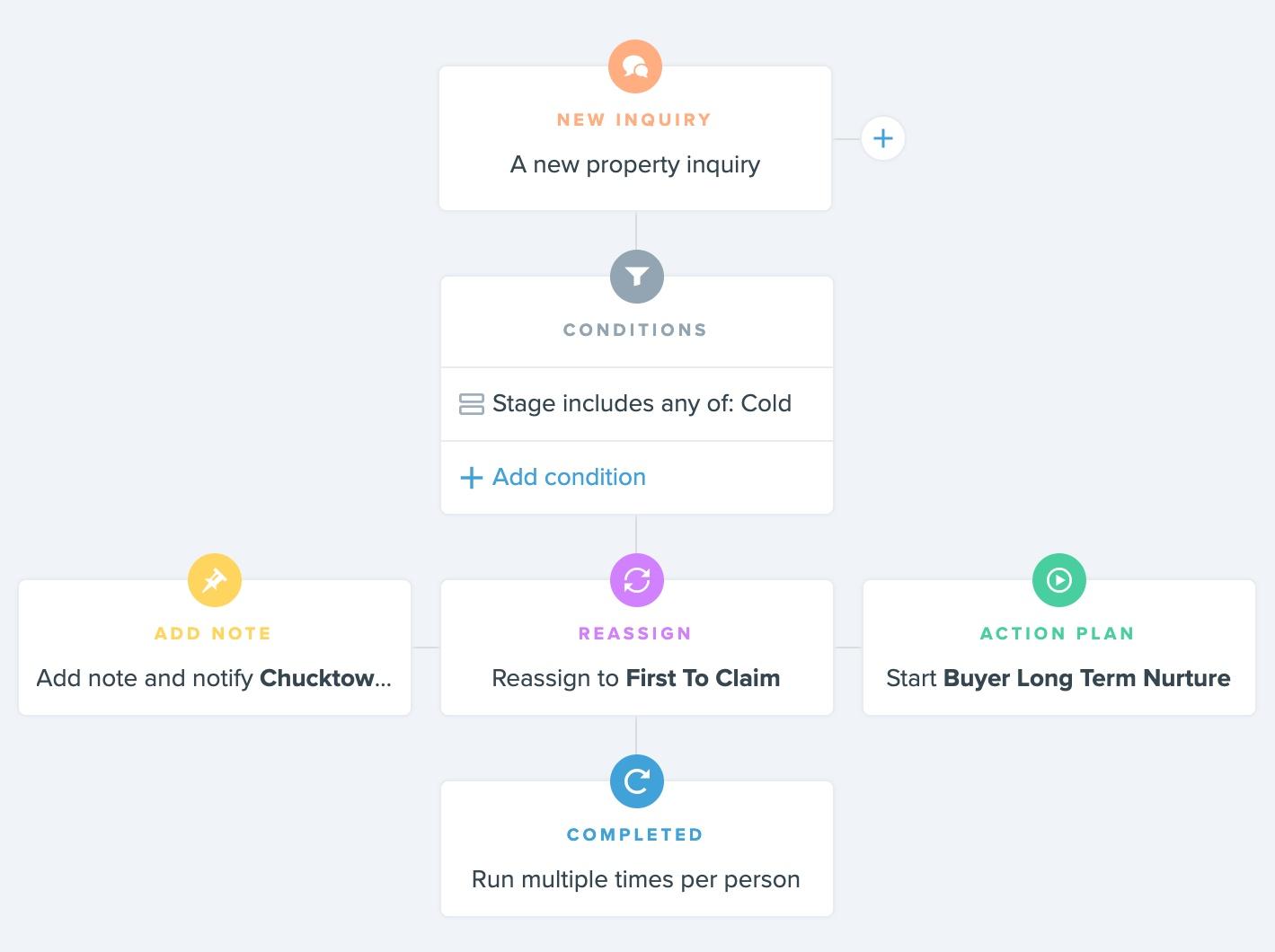Click the orange New Inquiry chat icon

pos(635,66)
